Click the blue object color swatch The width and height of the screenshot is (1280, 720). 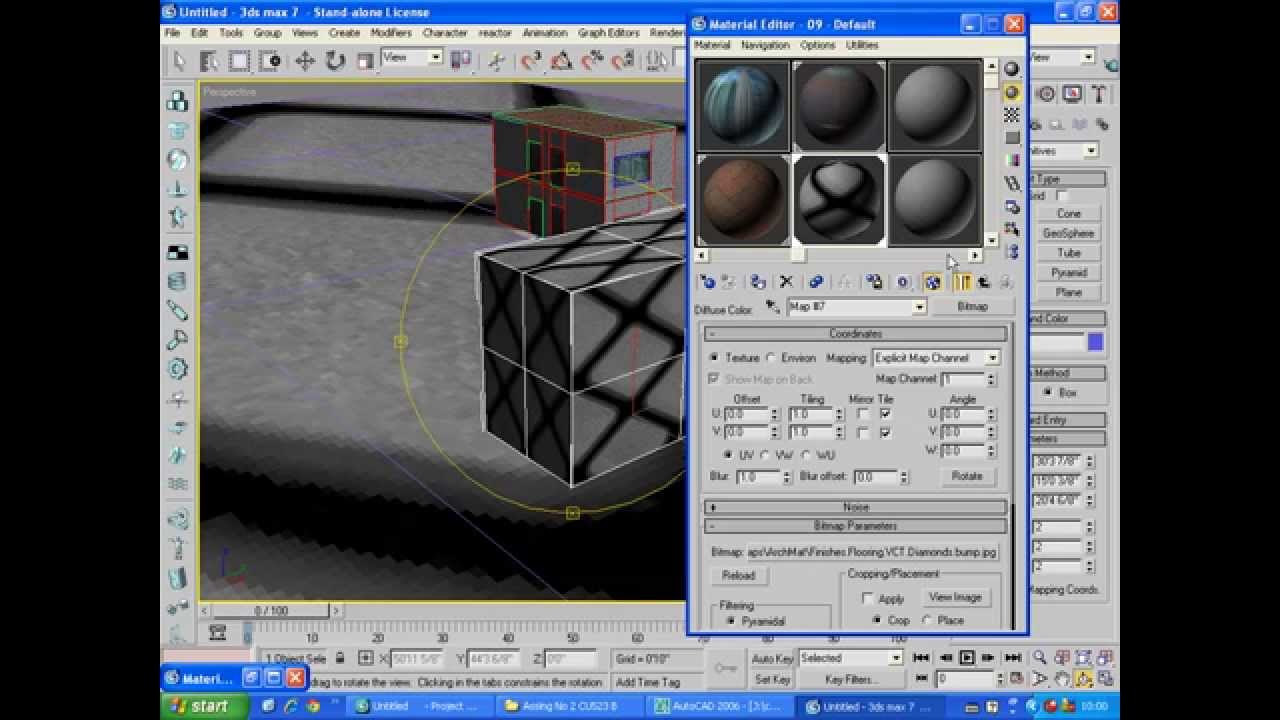point(1095,342)
